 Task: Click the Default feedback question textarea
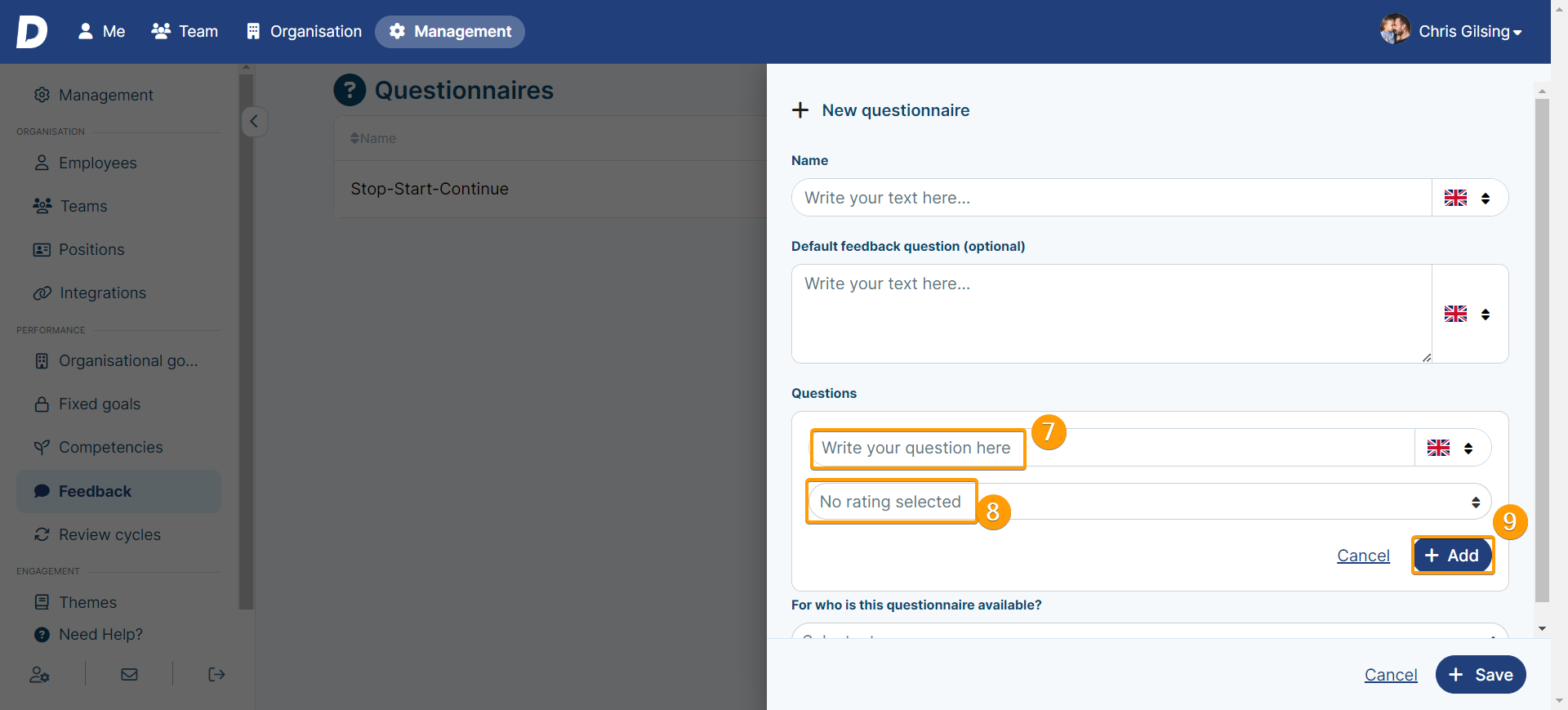(x=1111, y=314)
